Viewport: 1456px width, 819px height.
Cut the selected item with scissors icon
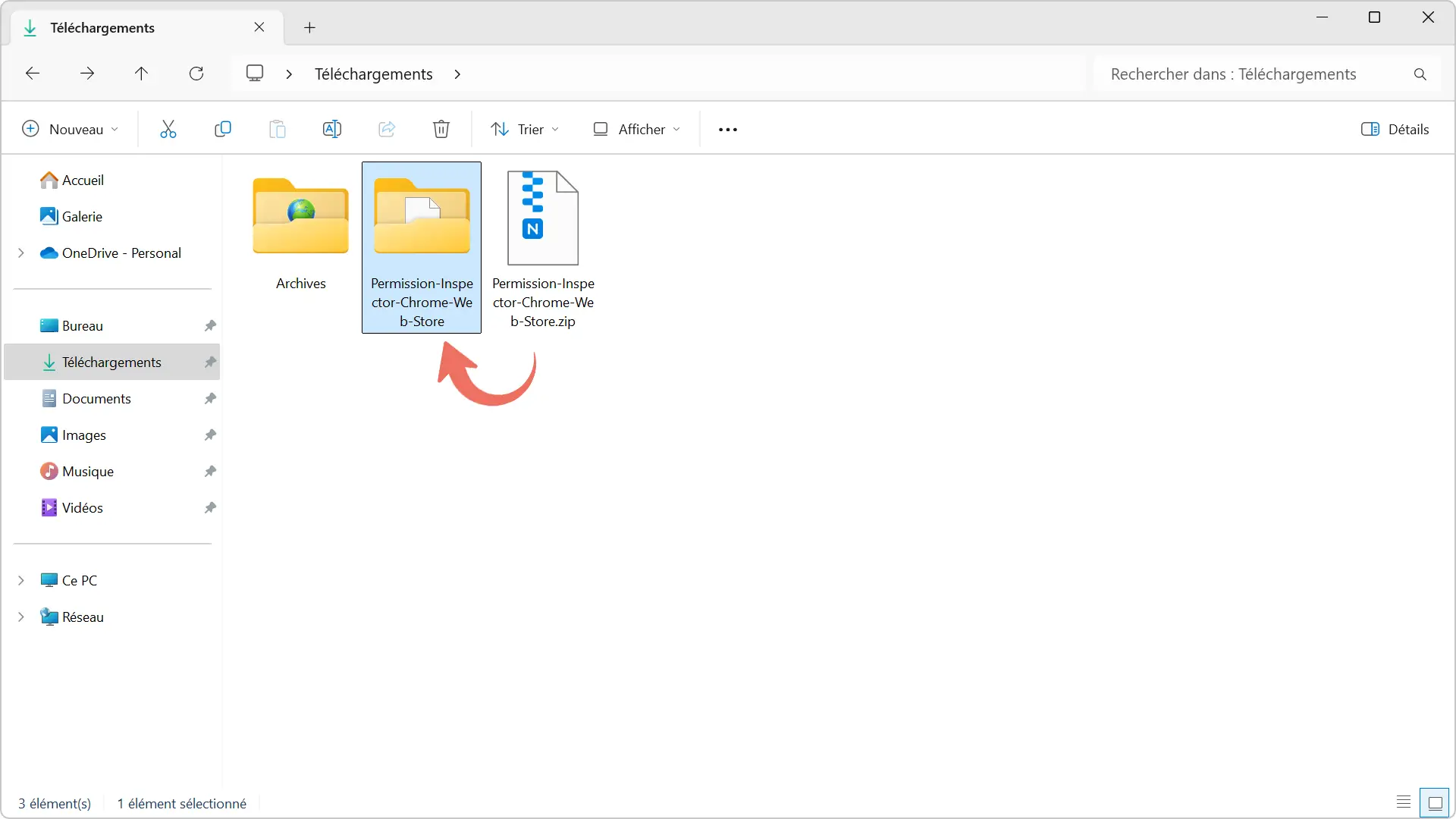click(x=168, y=129)
